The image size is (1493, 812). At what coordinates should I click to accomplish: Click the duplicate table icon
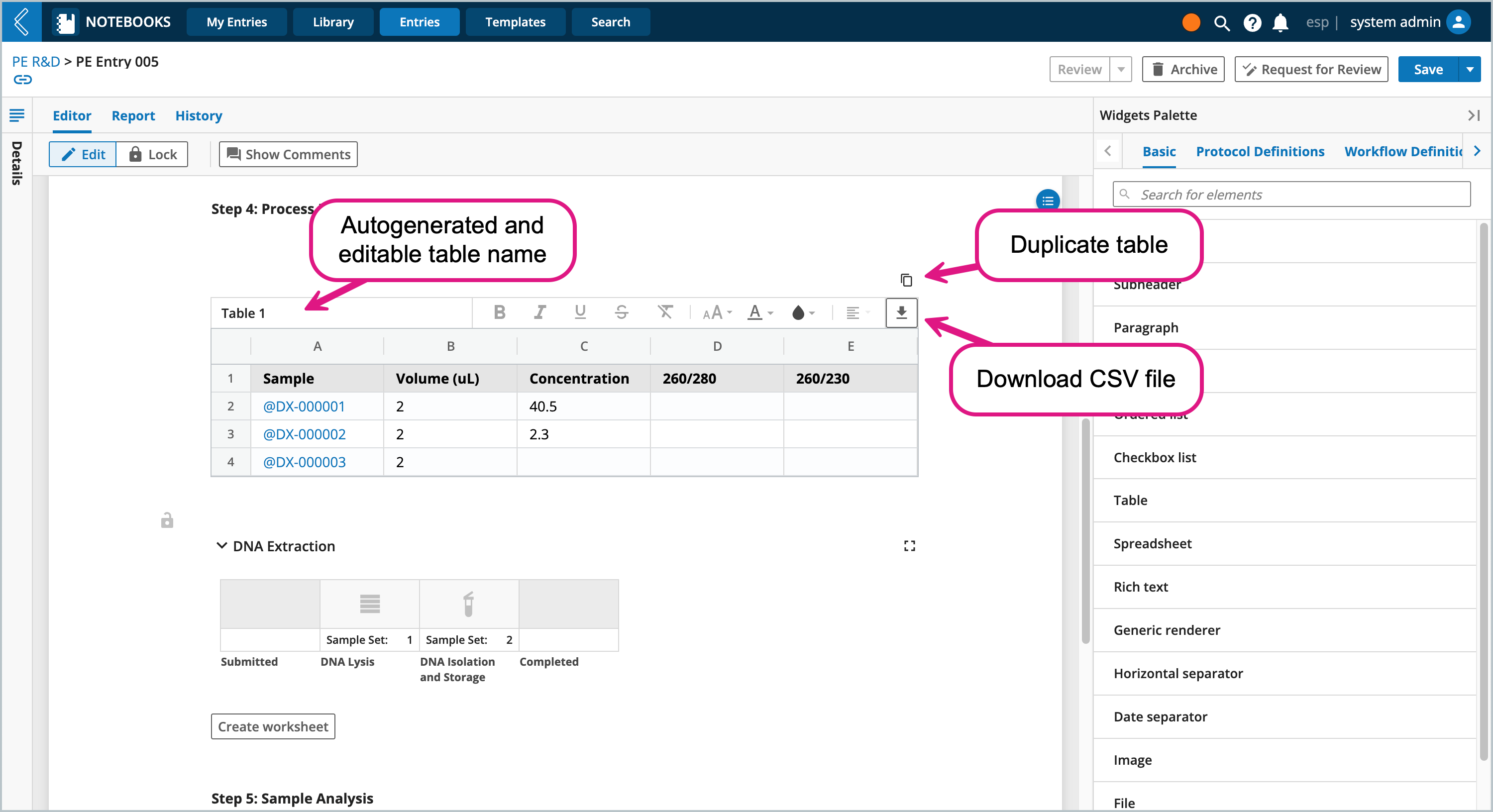(906, 279)
